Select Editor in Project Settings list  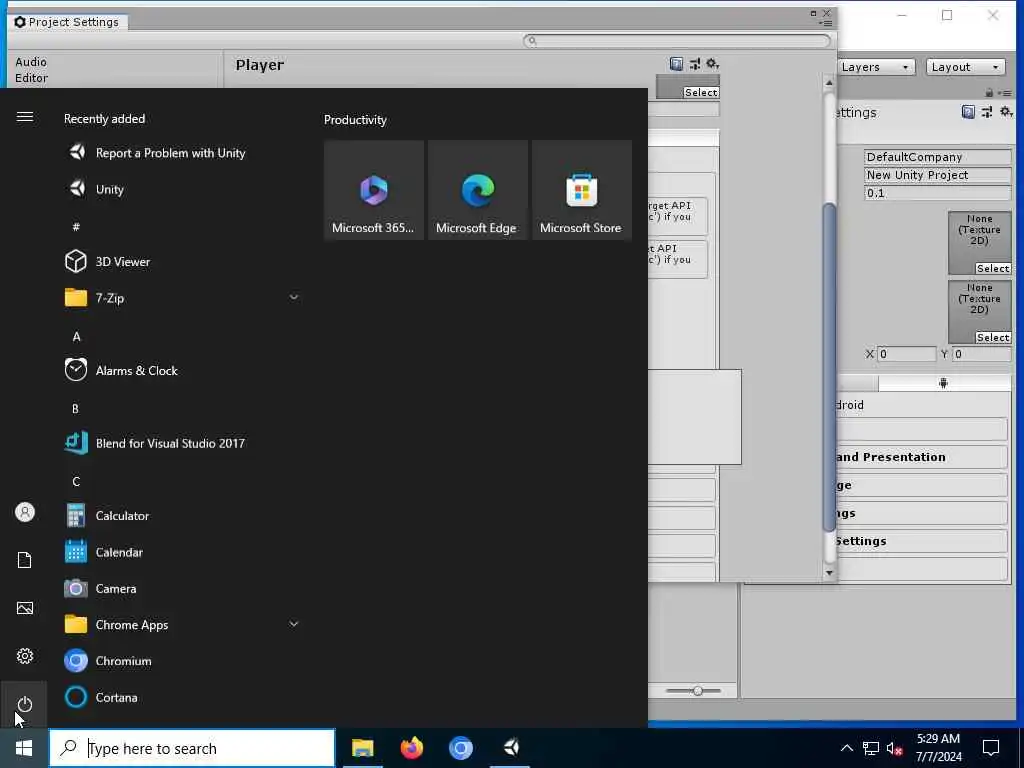31,78
